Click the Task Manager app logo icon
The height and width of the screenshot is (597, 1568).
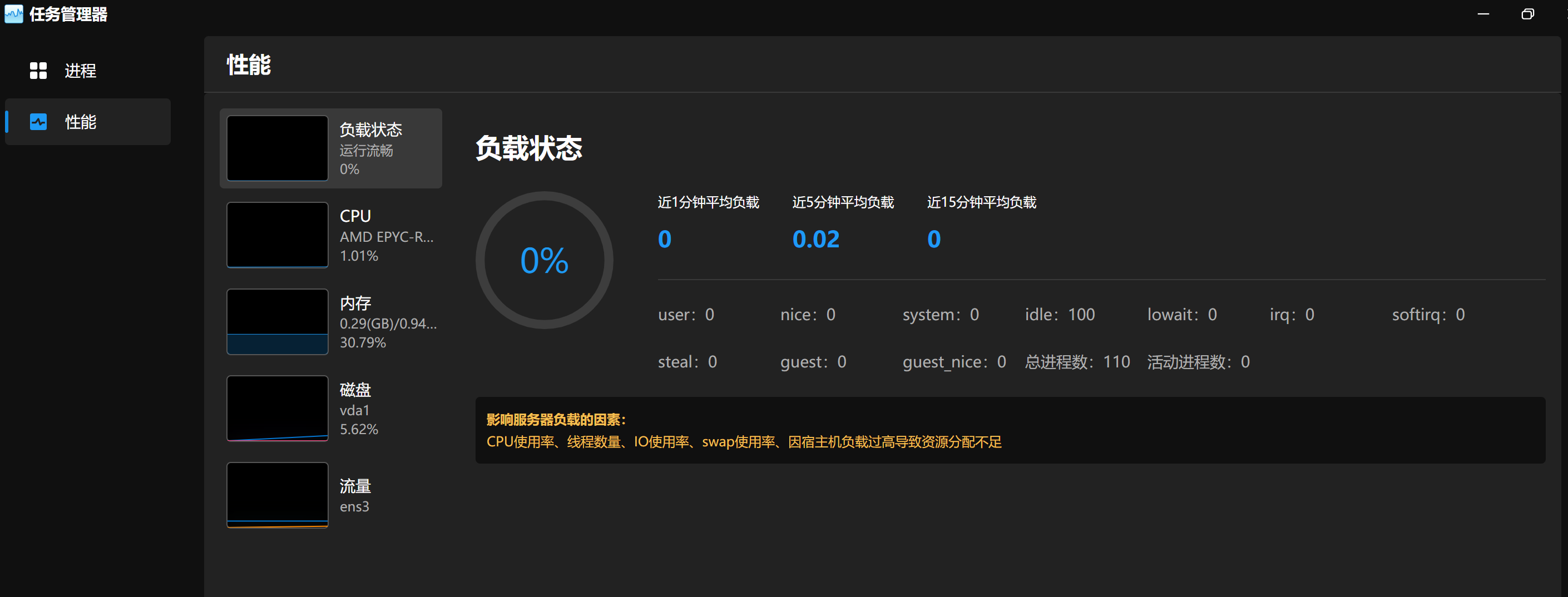pos(13,13)
